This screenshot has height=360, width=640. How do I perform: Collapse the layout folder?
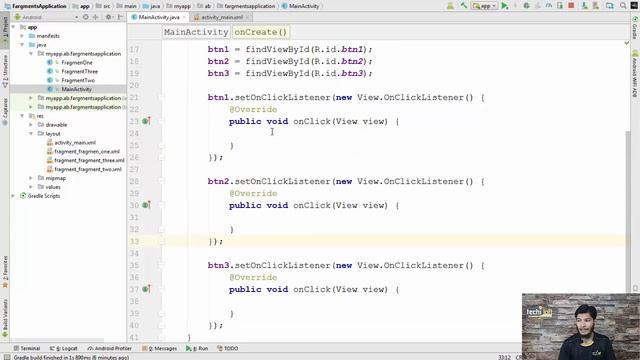(x=31, y=134)
